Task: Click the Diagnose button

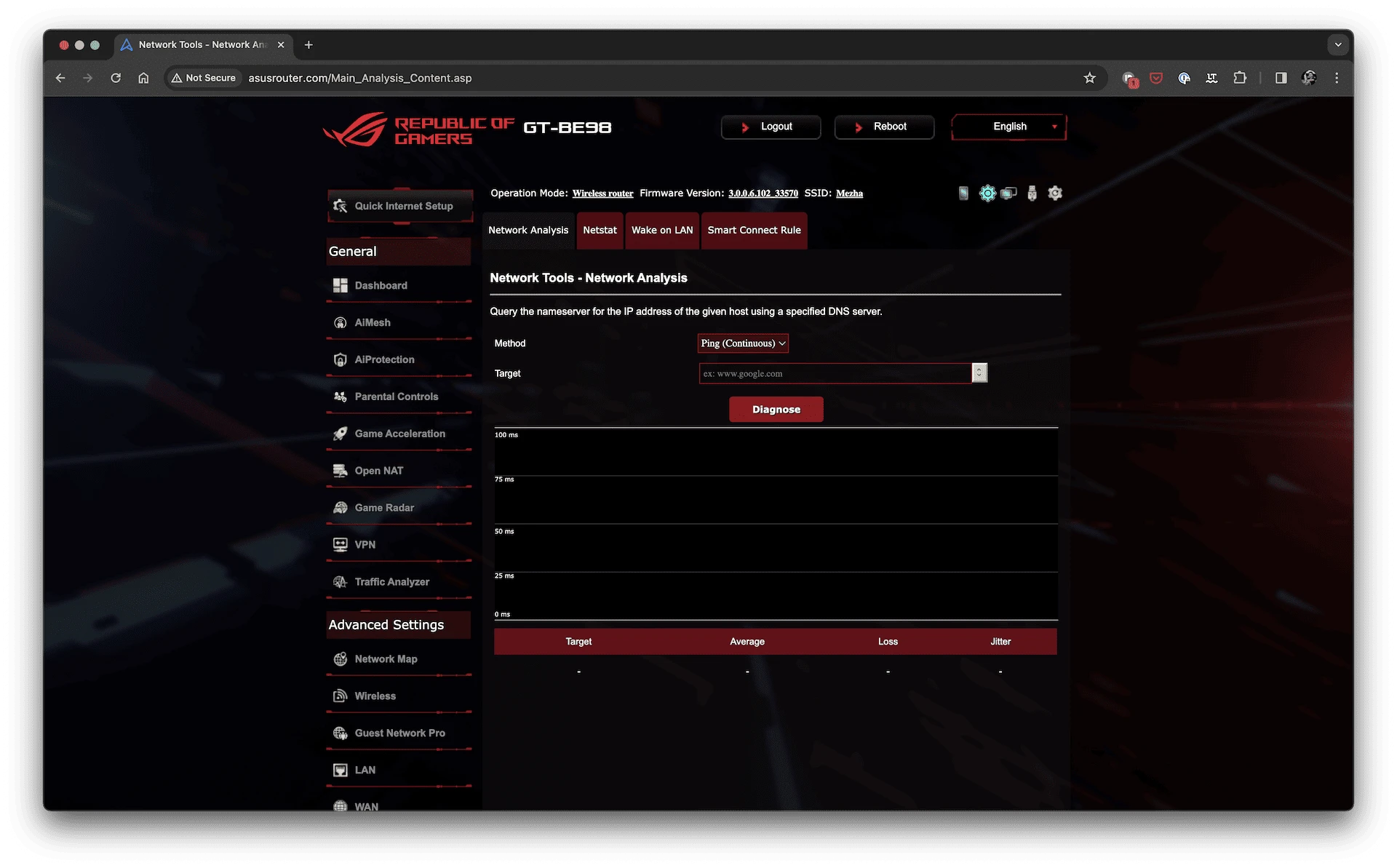Action: pyautogui.click(x=776, y=410)
